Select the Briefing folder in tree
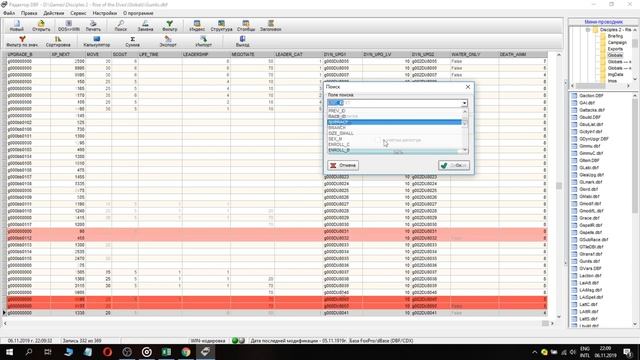The image size is (640, 360). (x=615, y=36)
